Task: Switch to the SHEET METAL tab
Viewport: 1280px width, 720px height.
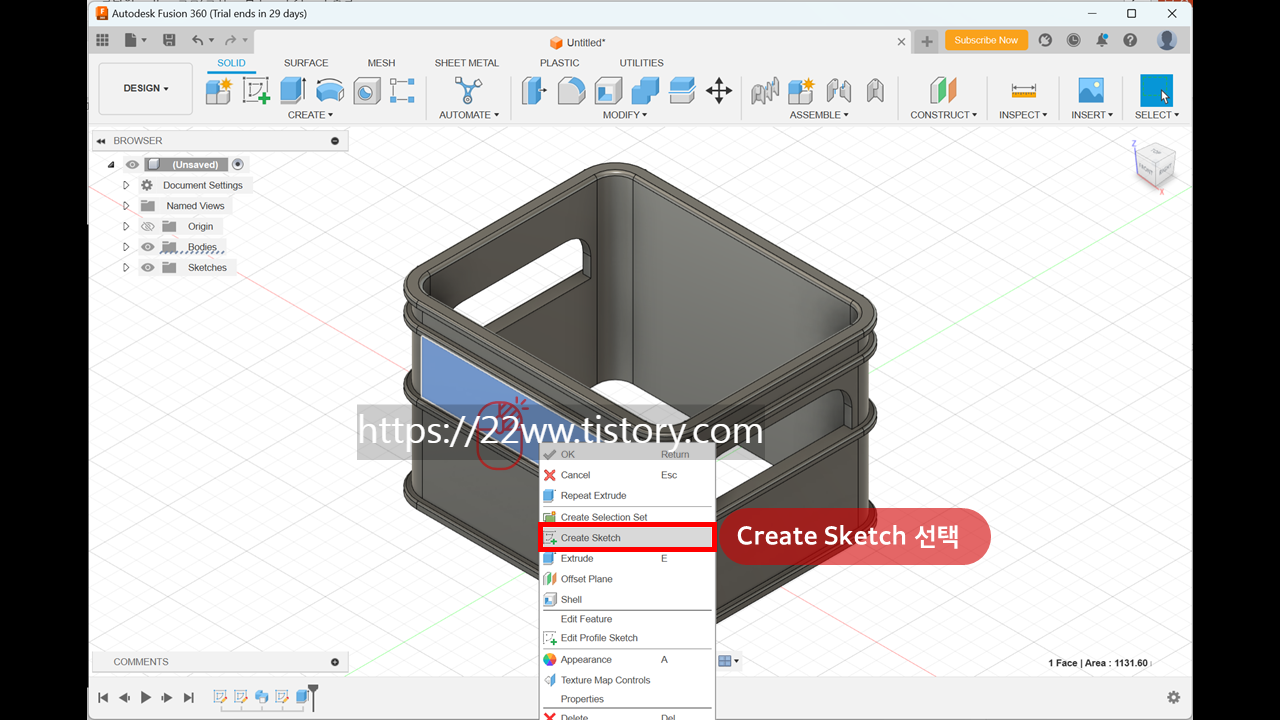Action: [x=467, y=63]
